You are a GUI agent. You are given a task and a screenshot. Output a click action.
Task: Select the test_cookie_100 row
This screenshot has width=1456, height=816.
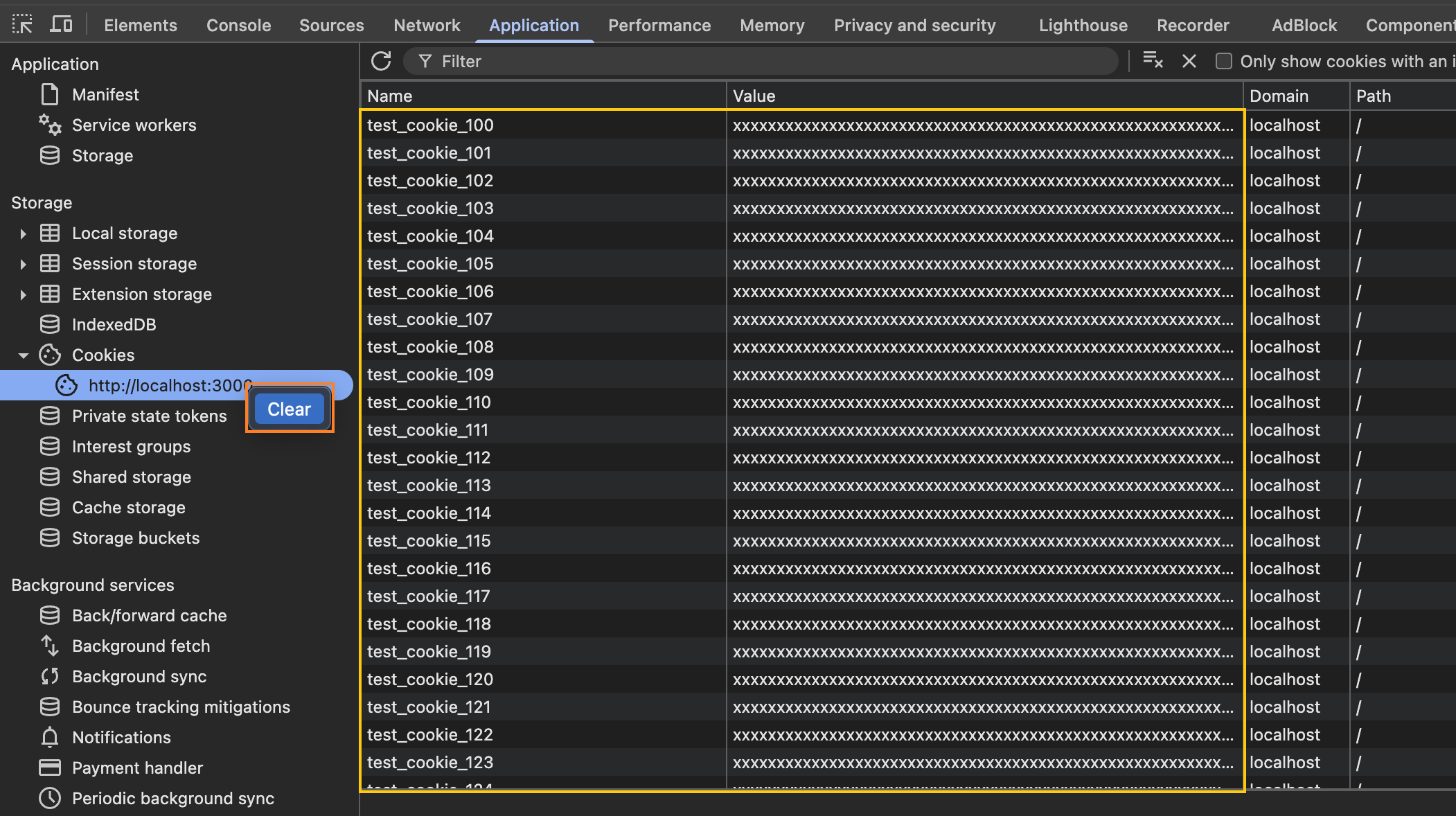tap(907, 125)
